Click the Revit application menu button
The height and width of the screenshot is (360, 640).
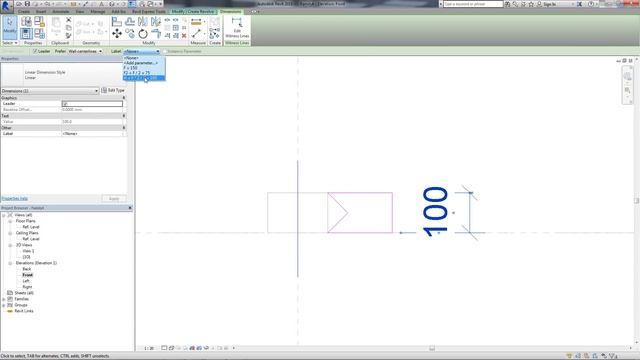[6, 7]
